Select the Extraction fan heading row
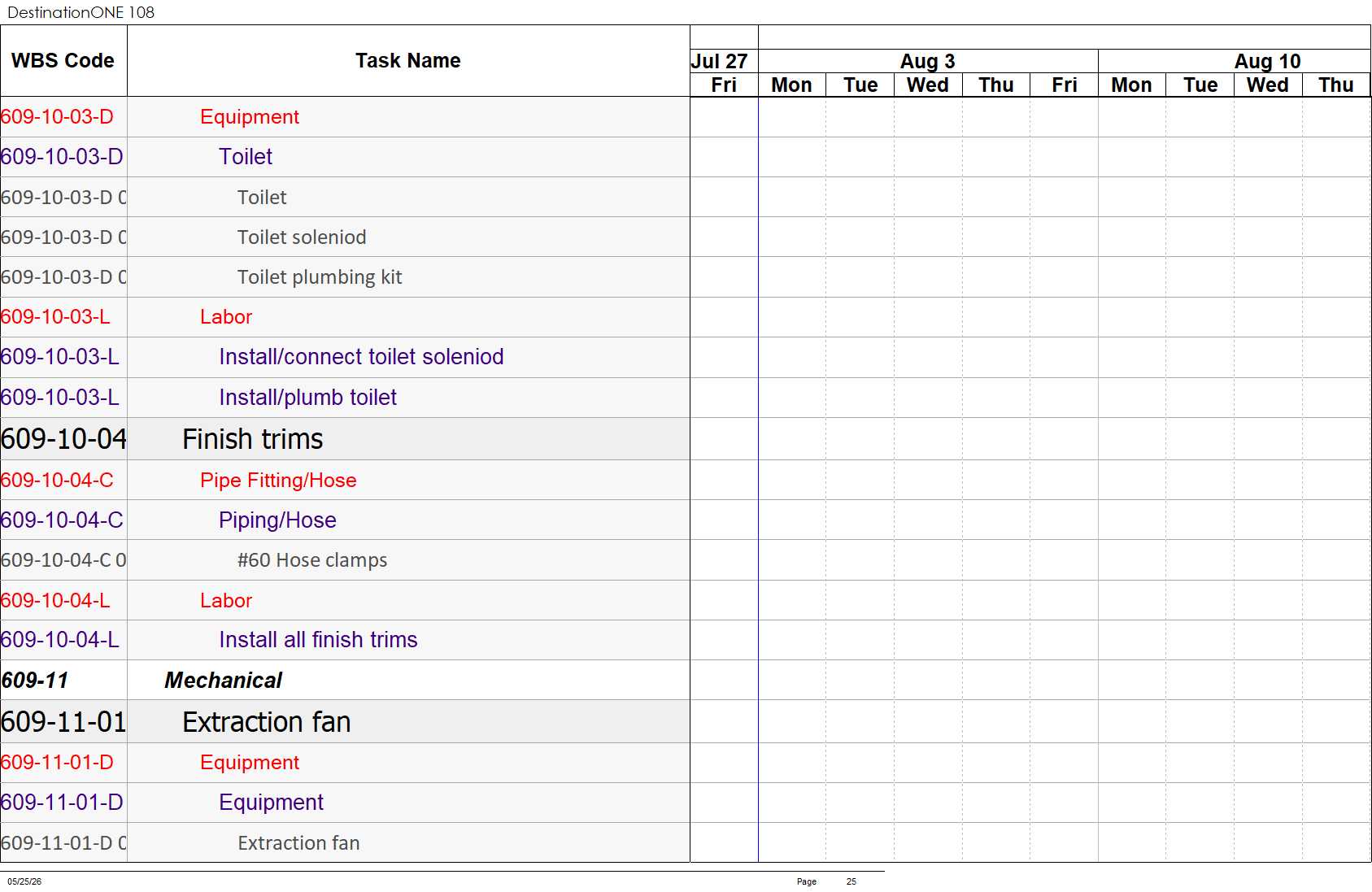 pos(345,721)
